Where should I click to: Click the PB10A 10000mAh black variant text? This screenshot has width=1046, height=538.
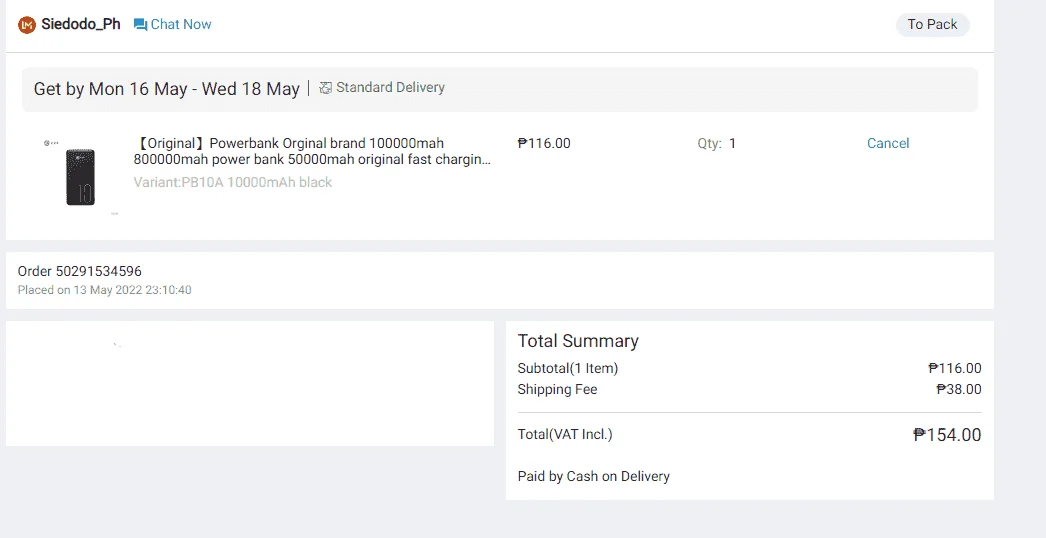click(233, 182)
